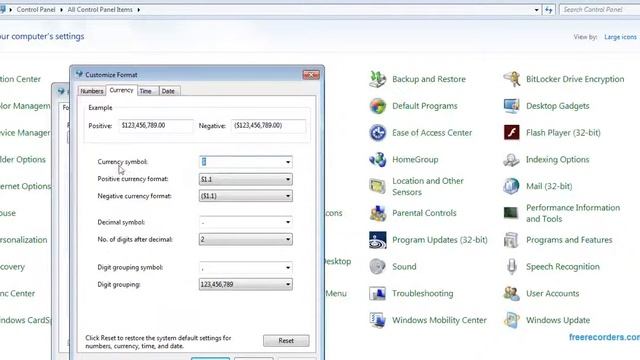Open the Sound link text
Image resolution: width=640 pixels, height=360 pixels.
pyautogui.click(x=404, y=267)
